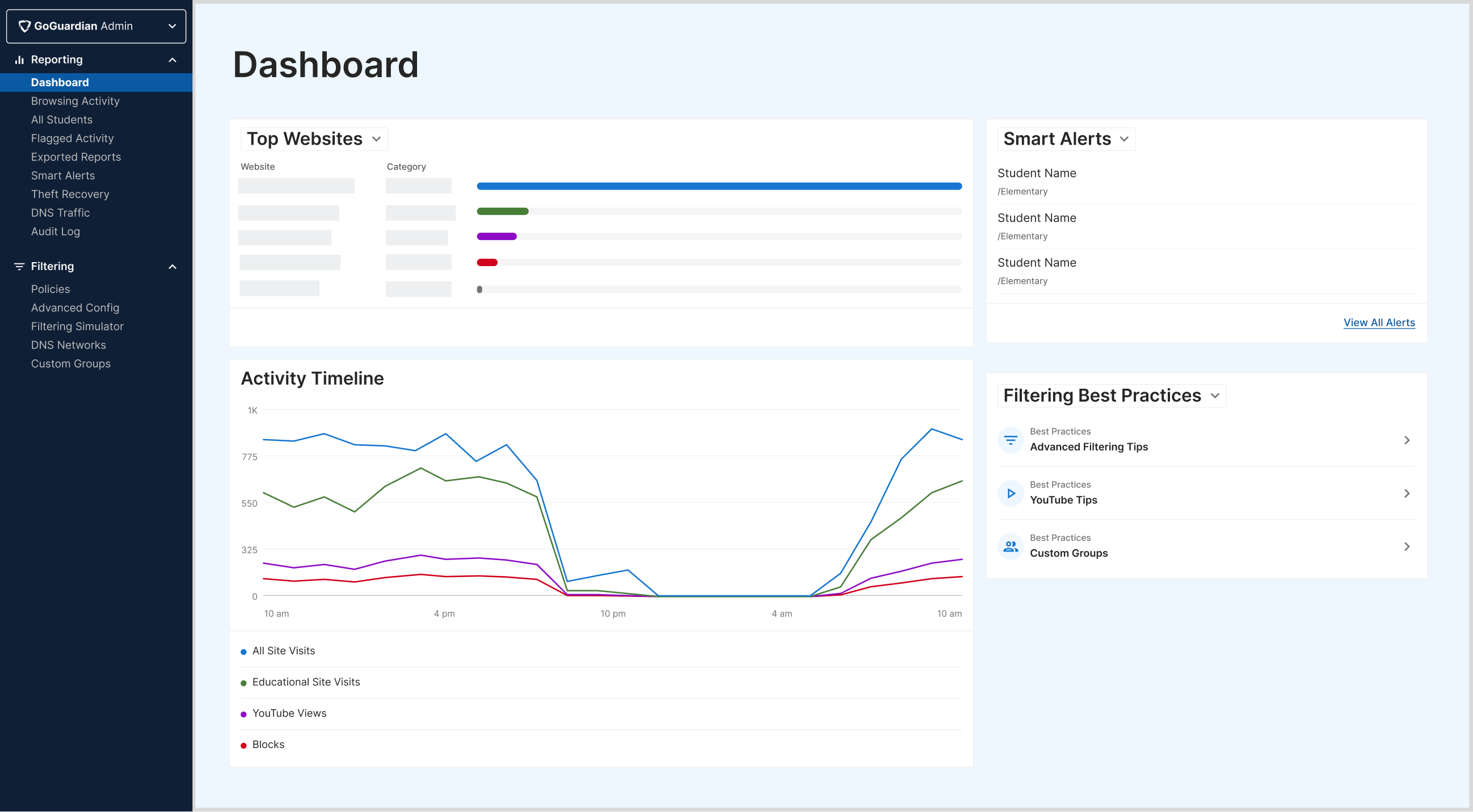Click the Website column header

point(257,166)
